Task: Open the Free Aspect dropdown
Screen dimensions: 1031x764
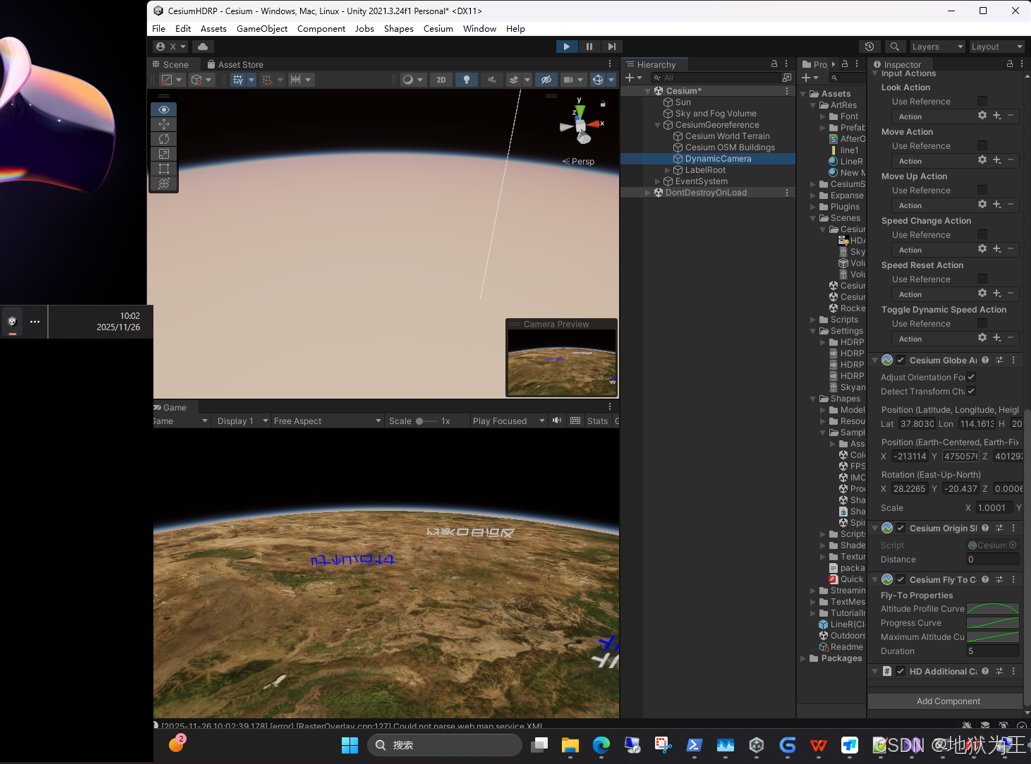Action: click(327, 421)
